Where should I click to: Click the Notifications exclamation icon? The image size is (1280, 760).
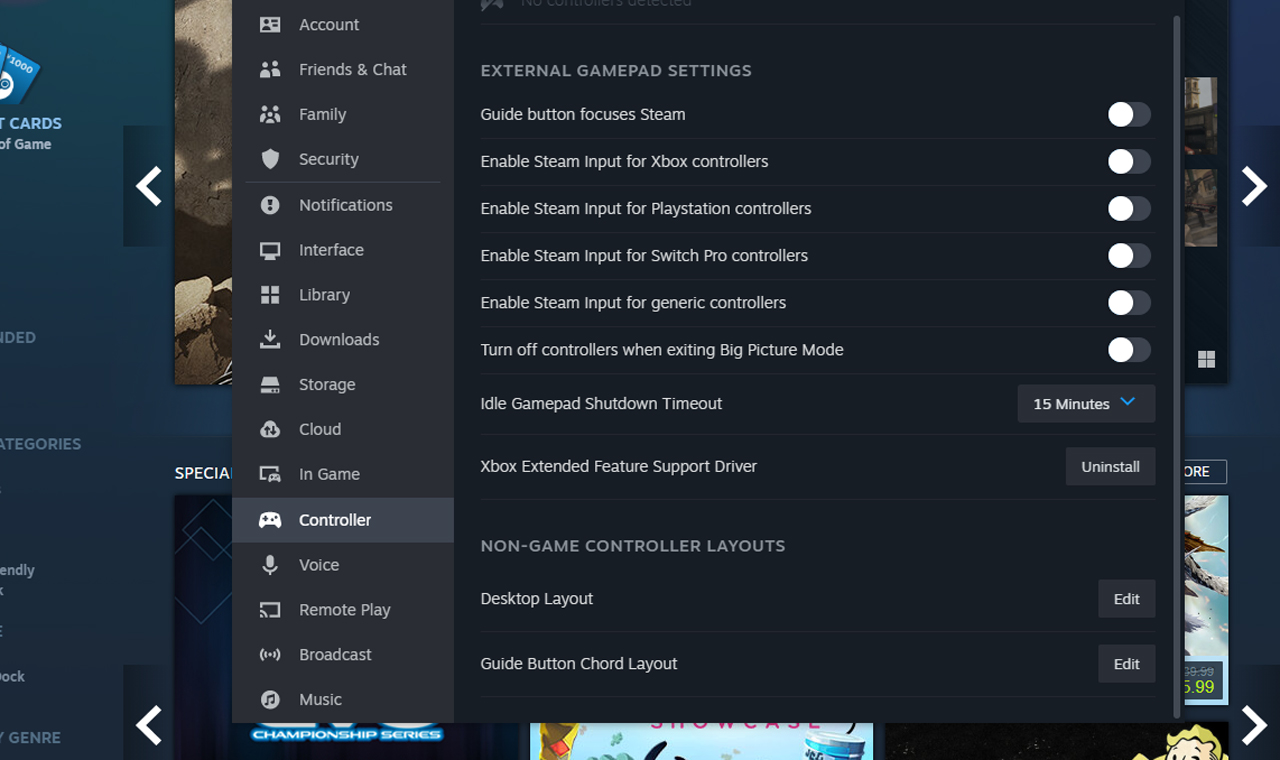(270, 205)
